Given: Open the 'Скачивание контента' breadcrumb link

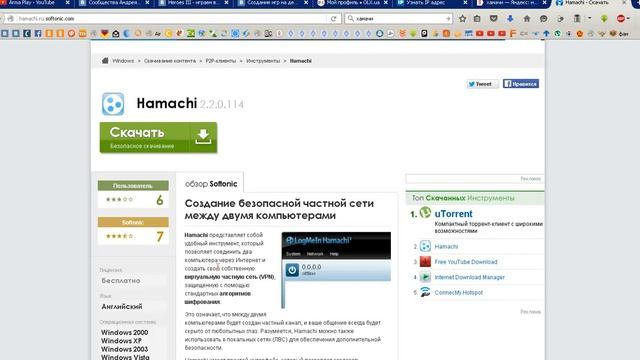Looking at the screenshot, I should click(x=170, y=61).
